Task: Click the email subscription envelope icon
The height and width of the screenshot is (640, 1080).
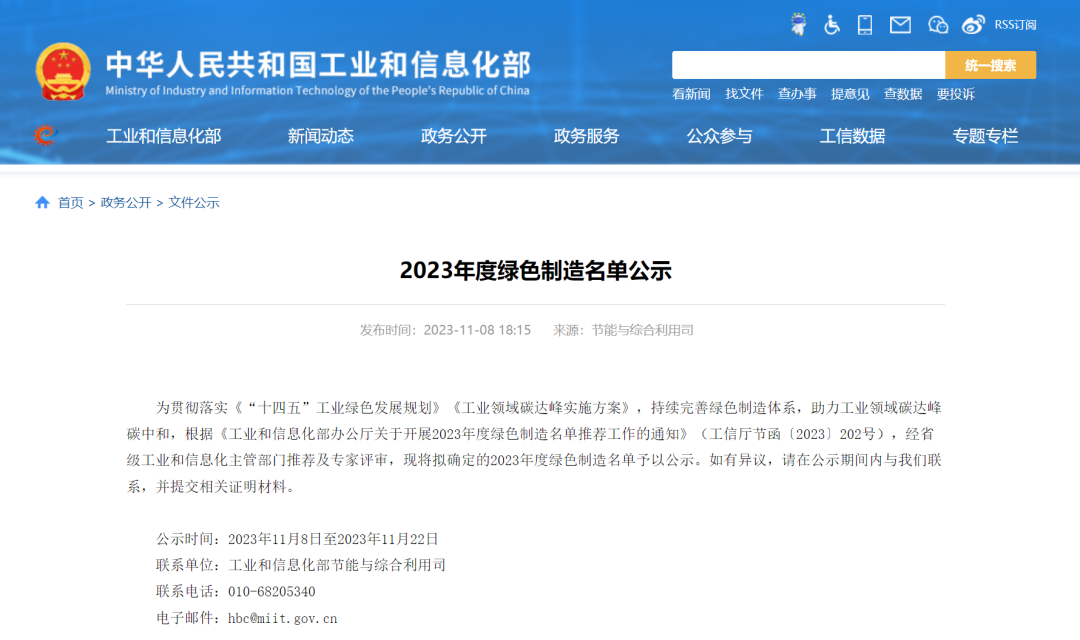Action: point(900,24)
